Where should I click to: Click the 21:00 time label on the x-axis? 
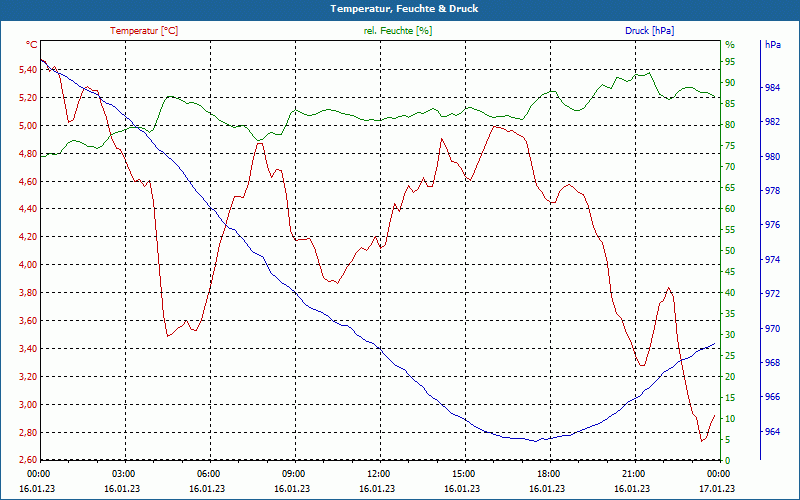633,473
